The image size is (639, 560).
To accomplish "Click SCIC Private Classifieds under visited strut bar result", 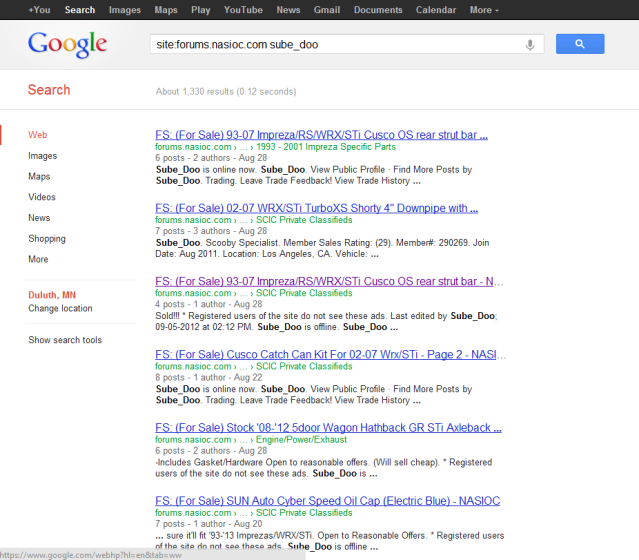I will (304, 293).
